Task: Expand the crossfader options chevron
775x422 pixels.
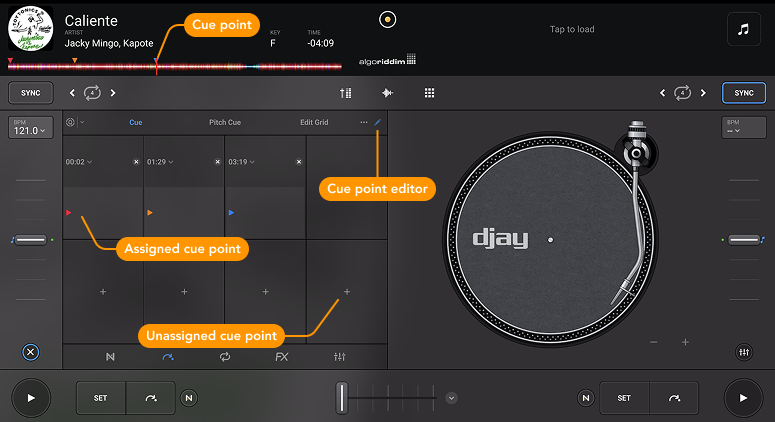Action: coord(451,398)
